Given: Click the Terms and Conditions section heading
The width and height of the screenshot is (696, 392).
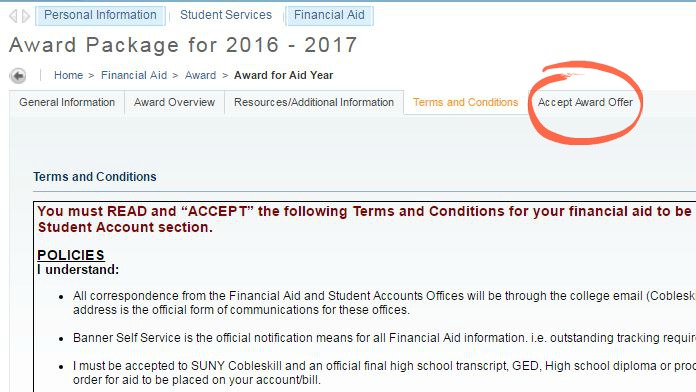Looking at the screenshot, I should point(95,177).
